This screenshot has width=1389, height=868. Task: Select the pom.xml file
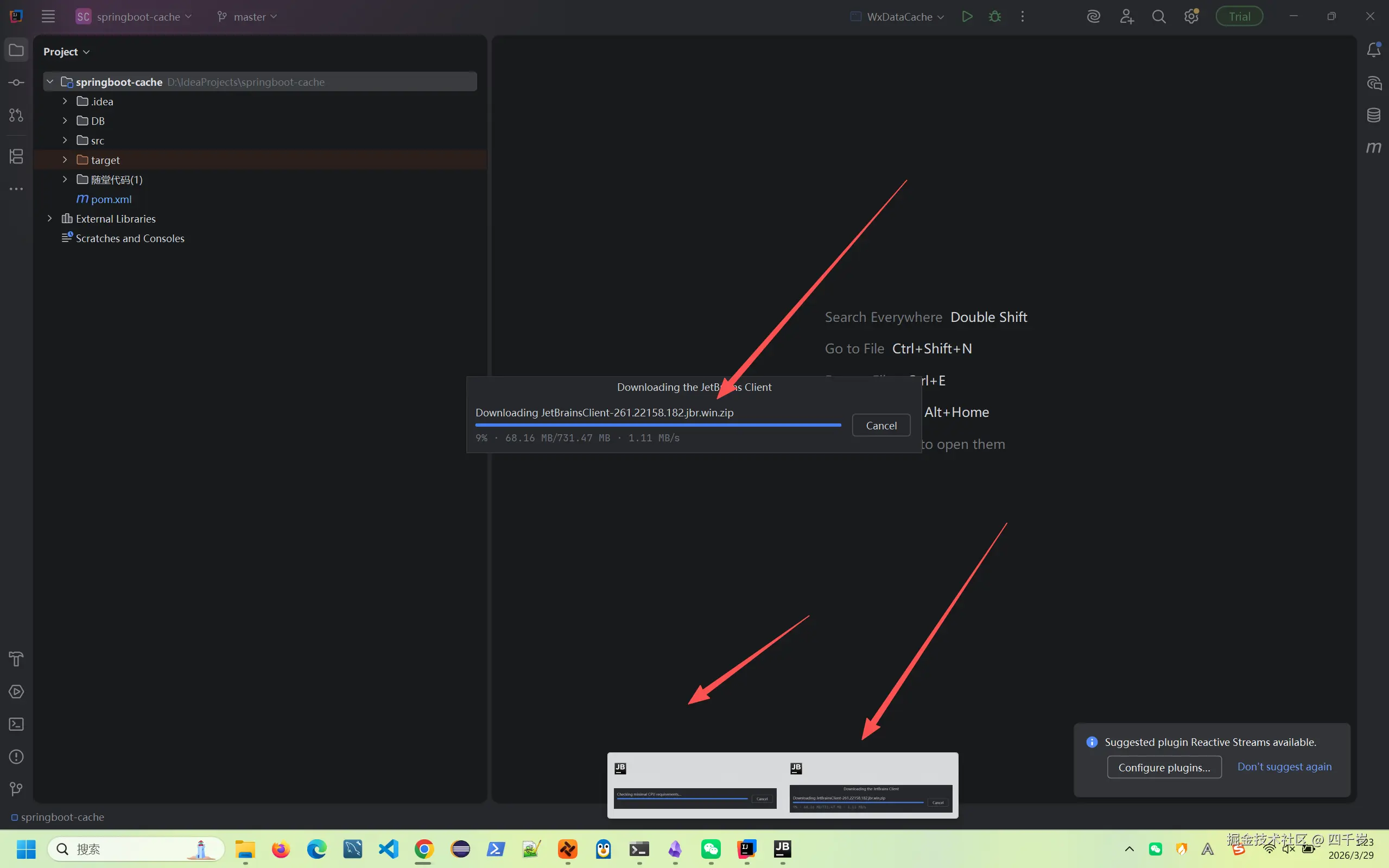pos(111,199)
